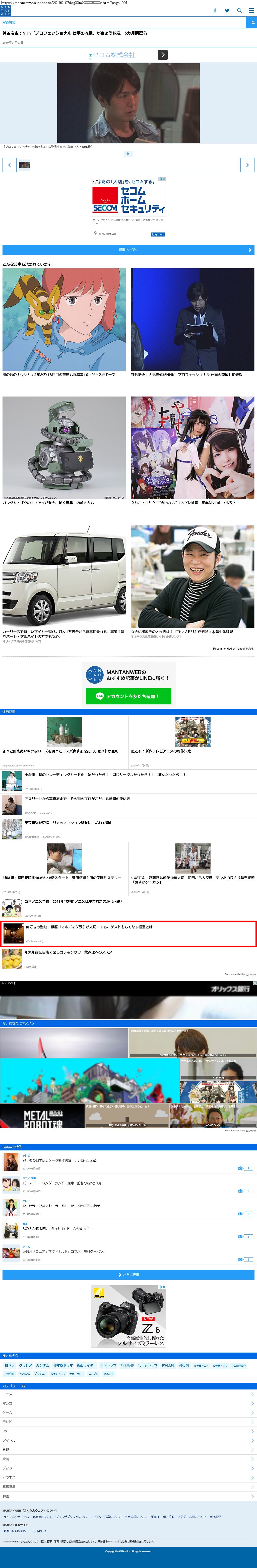This screenshot has width=257, height=1568.
Task: Expand the ゲーム category row
Action: tap(128, 1412)
